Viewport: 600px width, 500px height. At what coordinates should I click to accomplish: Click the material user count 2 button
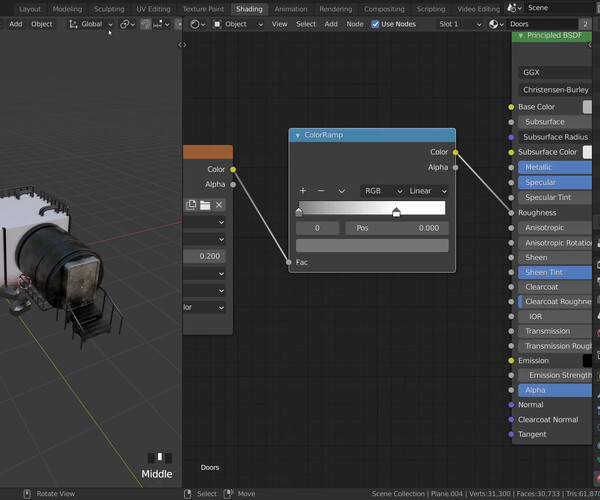pos(585,24)
